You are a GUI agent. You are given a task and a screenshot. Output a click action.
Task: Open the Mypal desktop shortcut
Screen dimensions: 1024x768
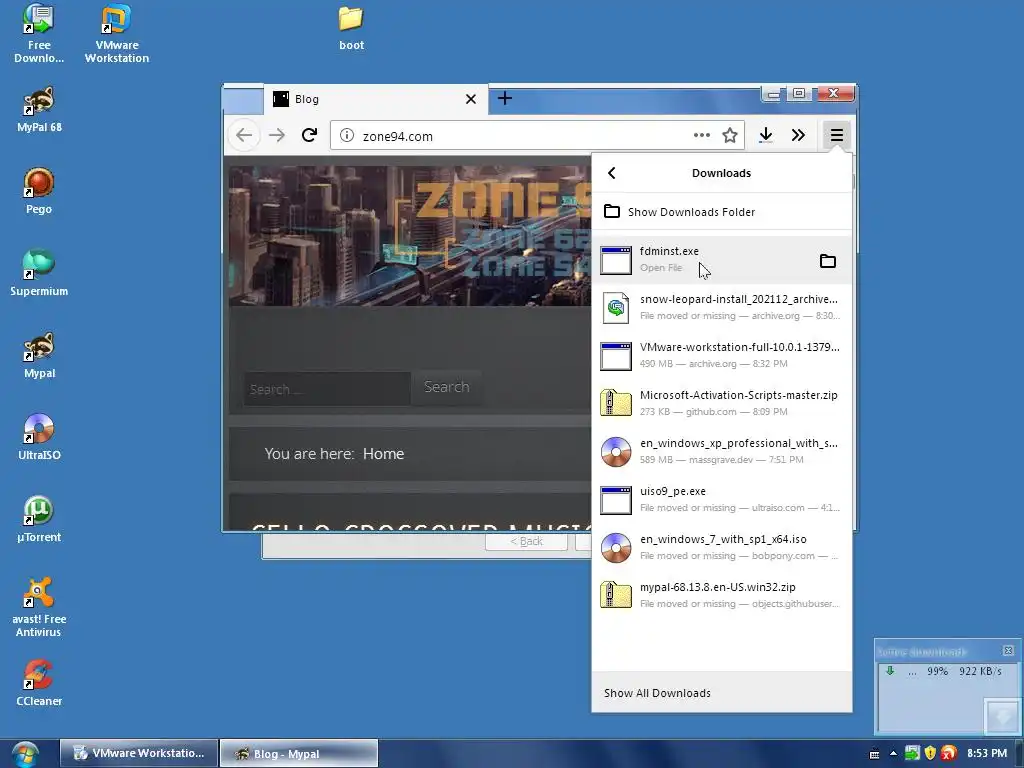(x=39, y=355)
